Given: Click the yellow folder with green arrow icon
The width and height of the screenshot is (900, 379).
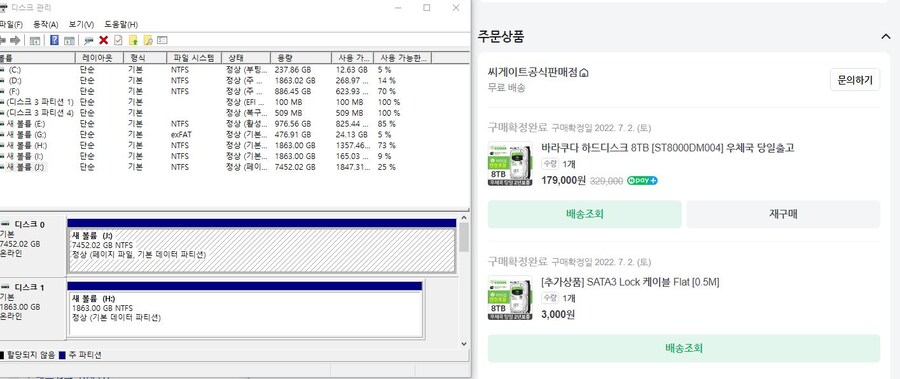Looking at the screenshot, I should click(x=133, y=40).
